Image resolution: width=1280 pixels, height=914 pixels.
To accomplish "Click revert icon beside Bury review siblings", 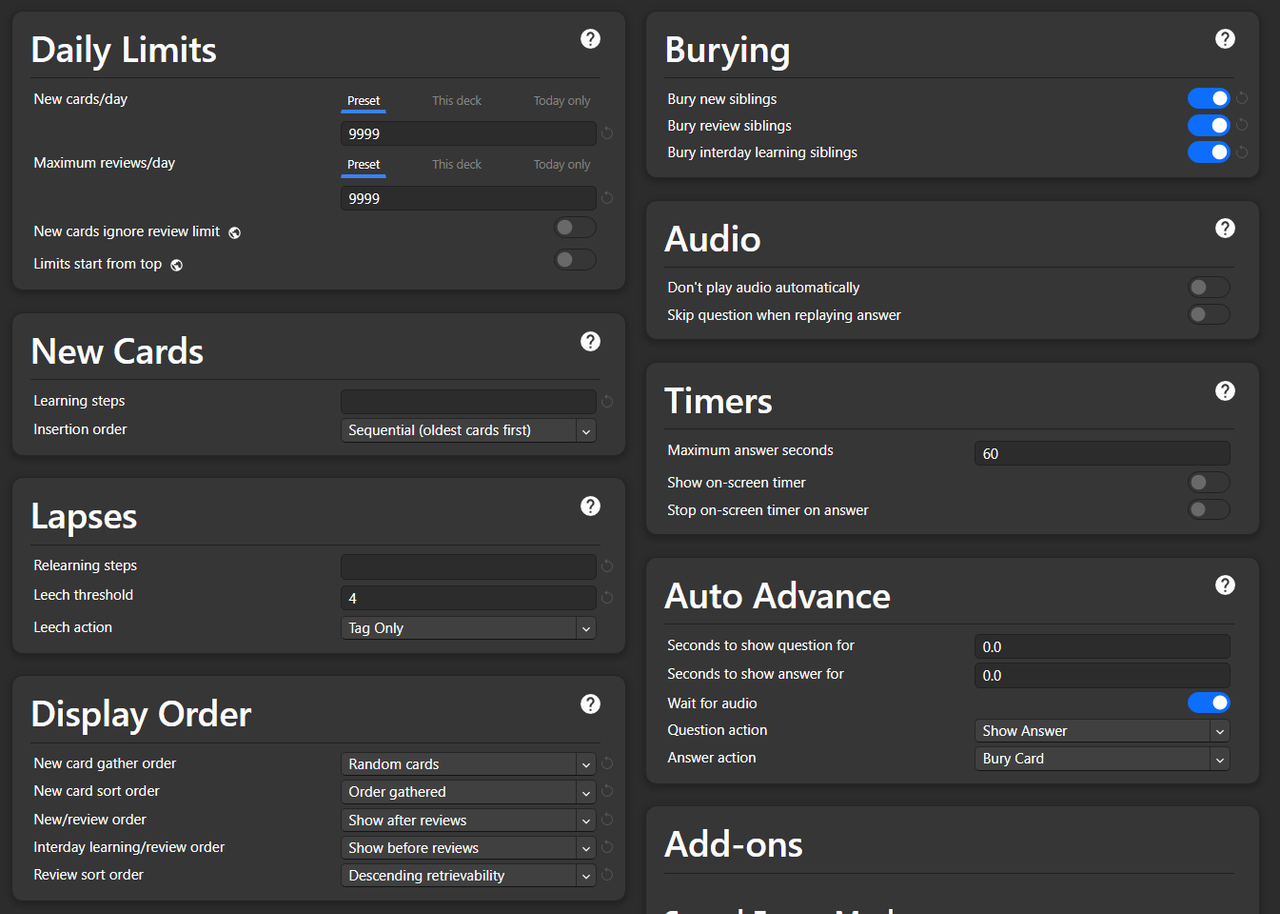I will pos(1242,125).
